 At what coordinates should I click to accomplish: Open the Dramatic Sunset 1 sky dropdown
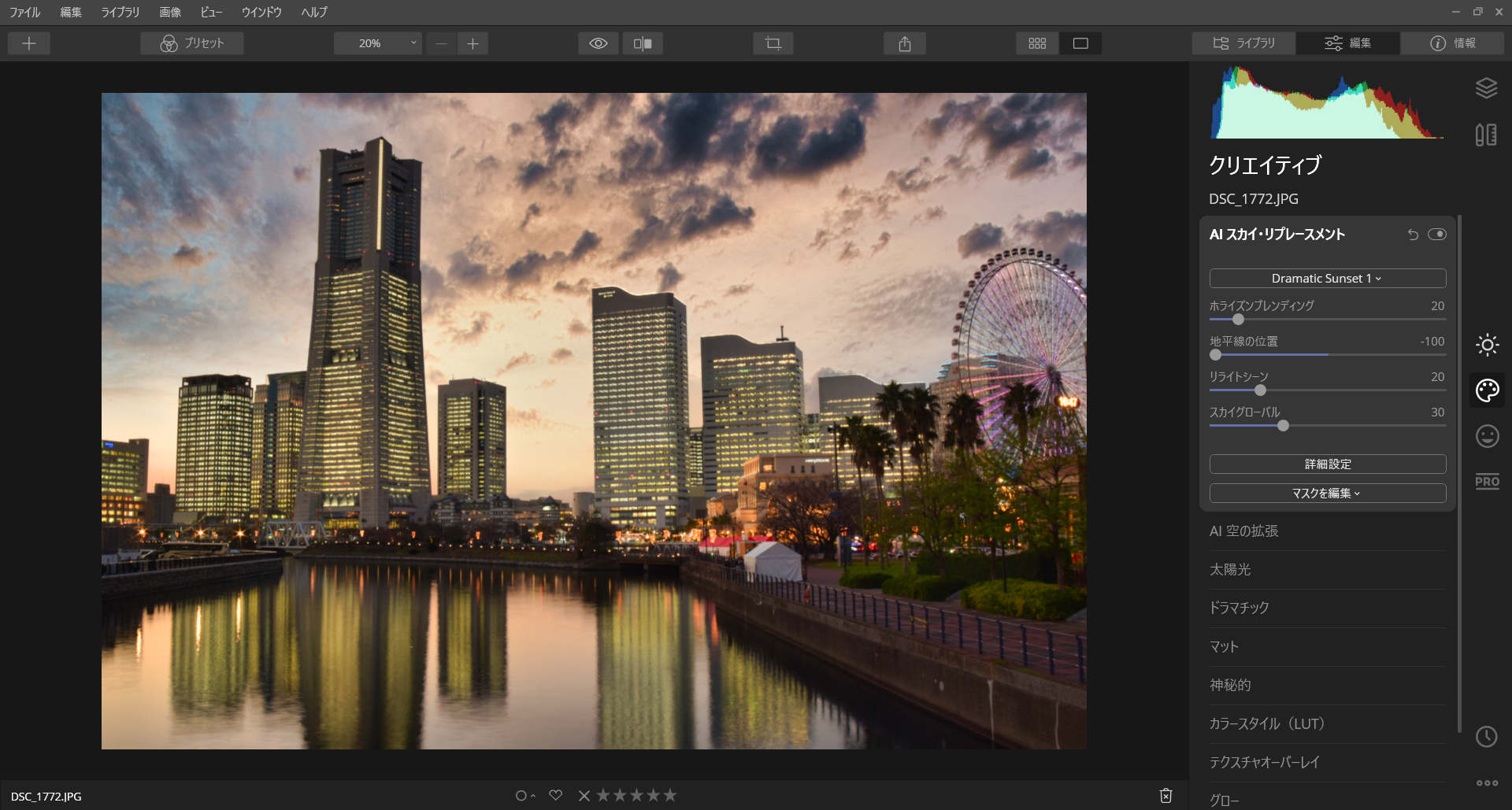point(1327,279)
